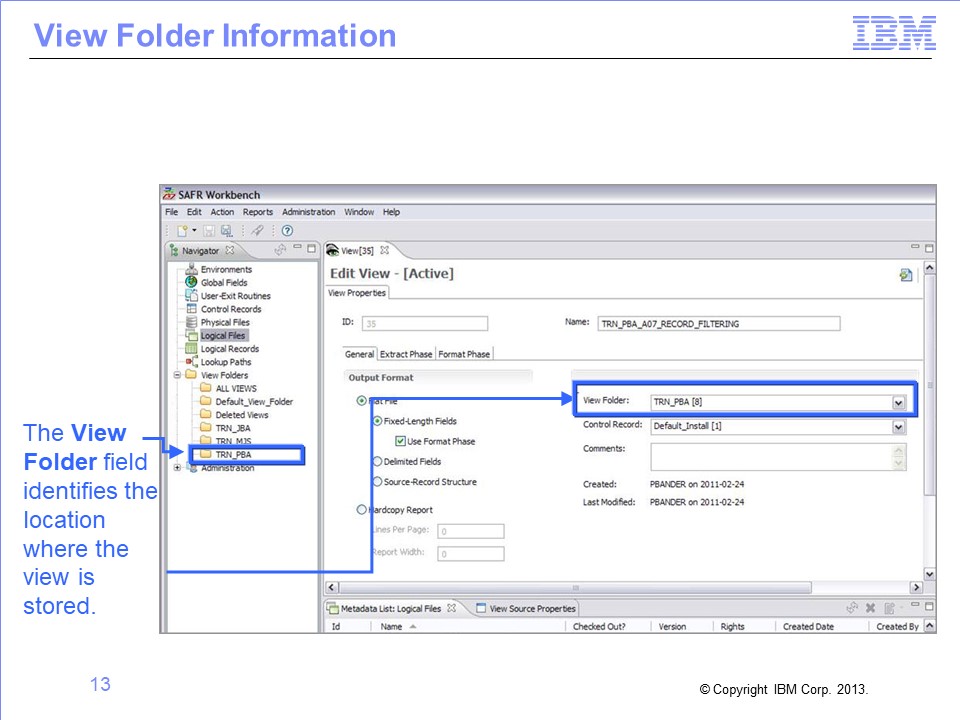Open the Reports menu
The height and width of the screenshot is (720, 960).
point(258,212)
